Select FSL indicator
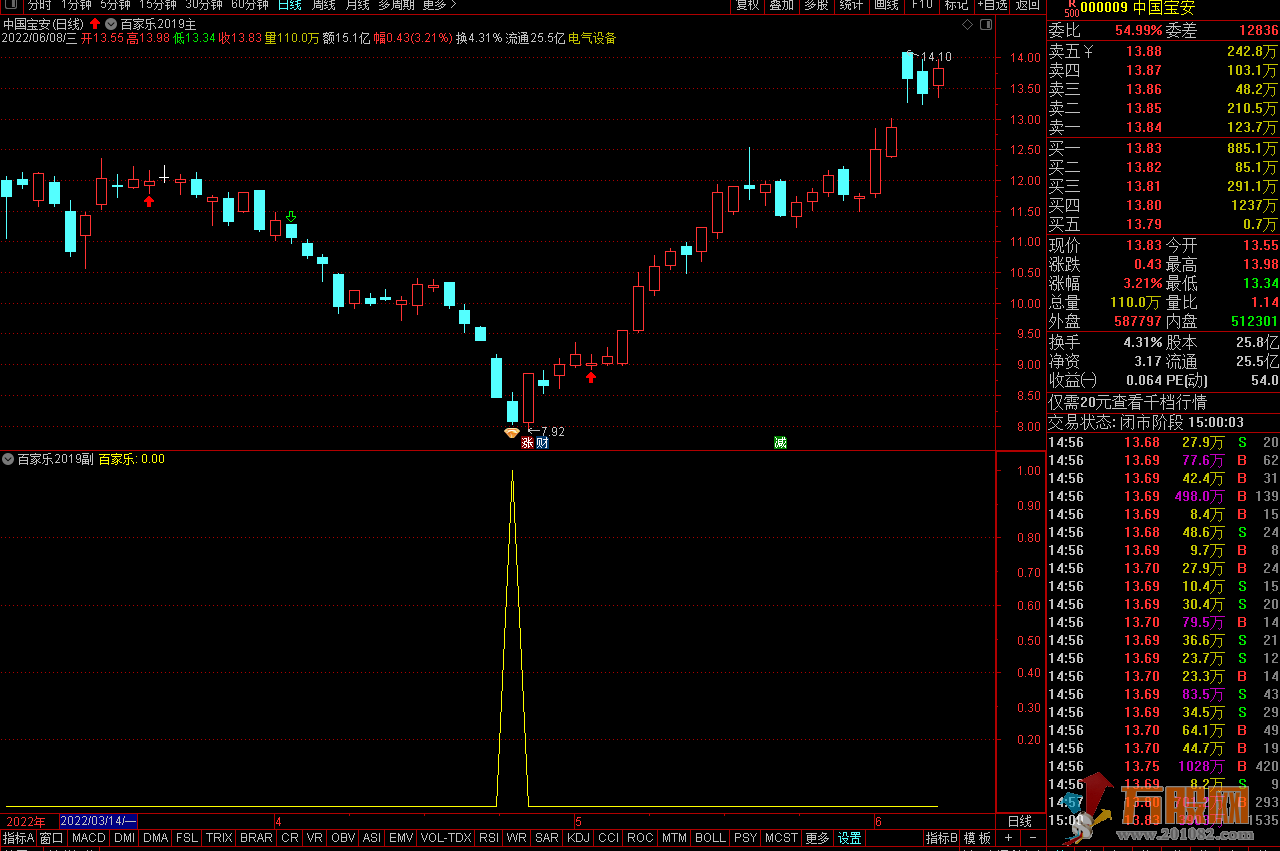Screen dimensions: 1280x851 (x=187, y=838)
